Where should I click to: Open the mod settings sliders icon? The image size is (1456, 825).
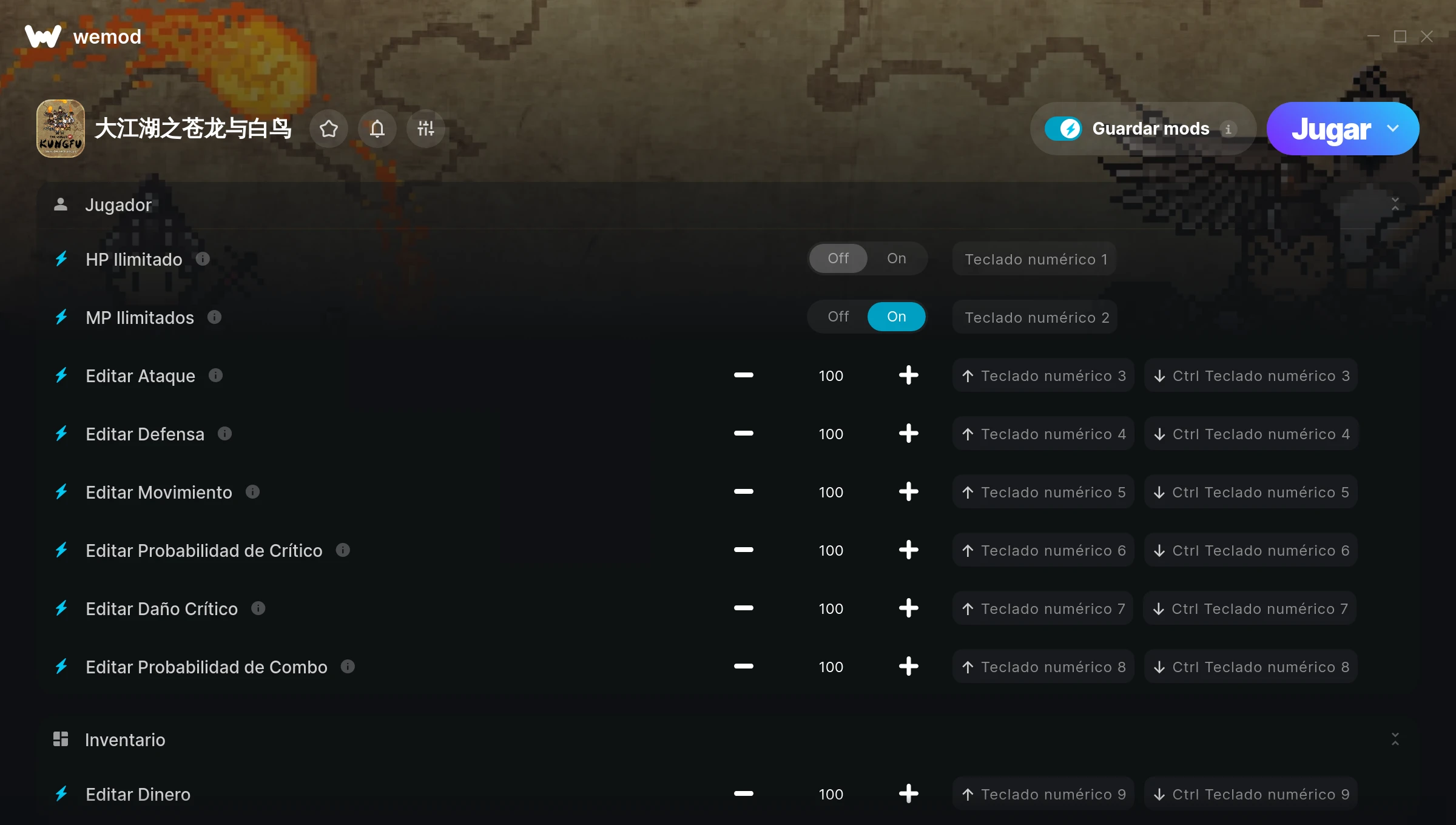[x=426, y=129]
